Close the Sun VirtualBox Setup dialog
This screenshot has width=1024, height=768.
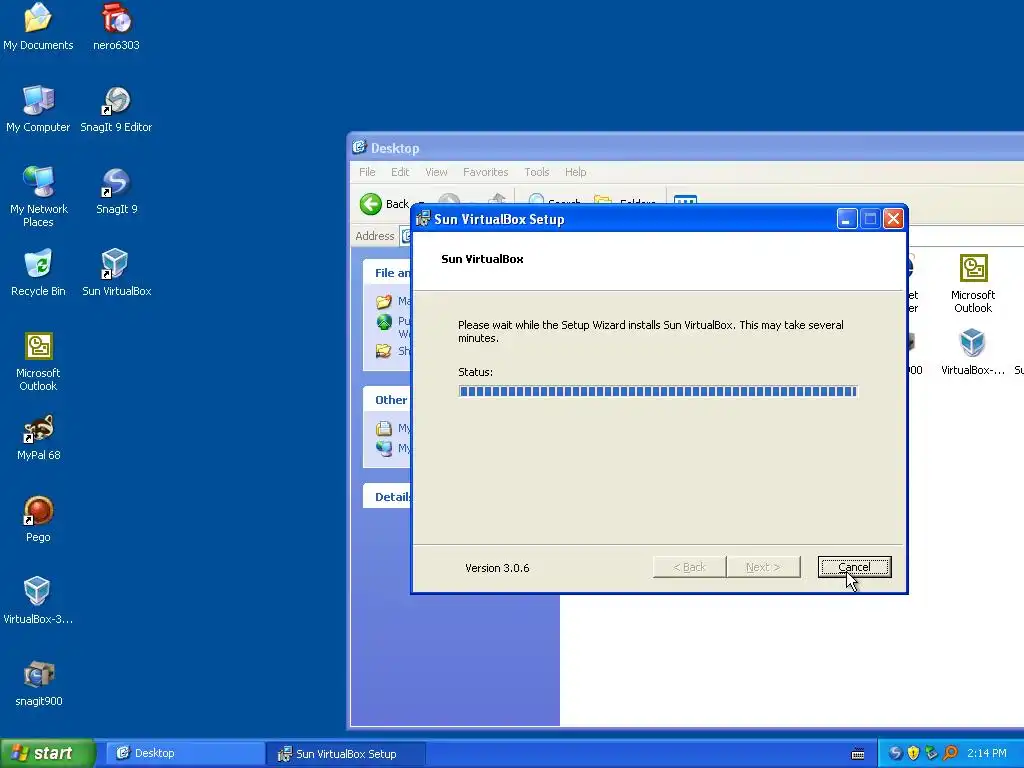coord(893,219)
